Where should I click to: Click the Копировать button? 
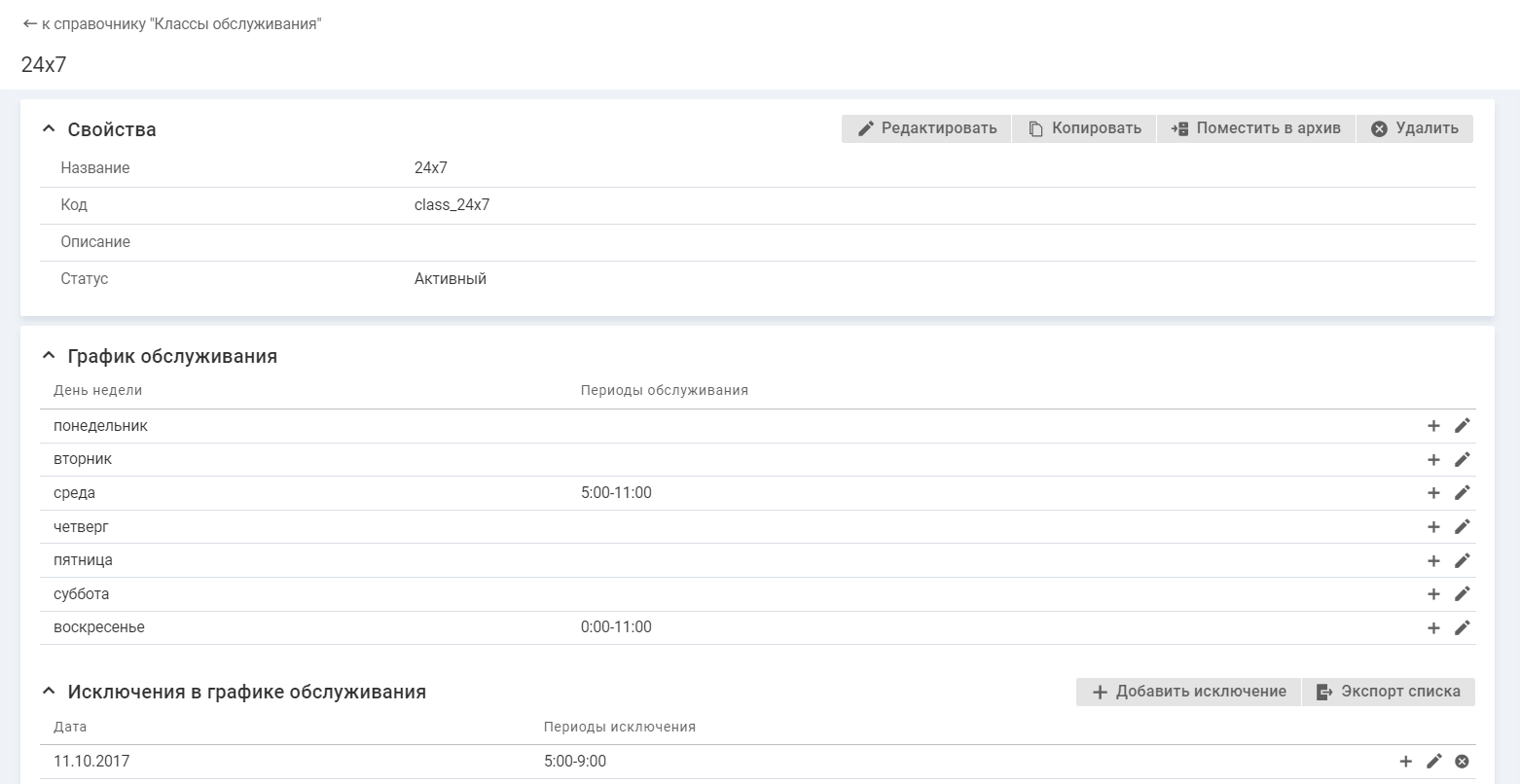[1084, 128]
